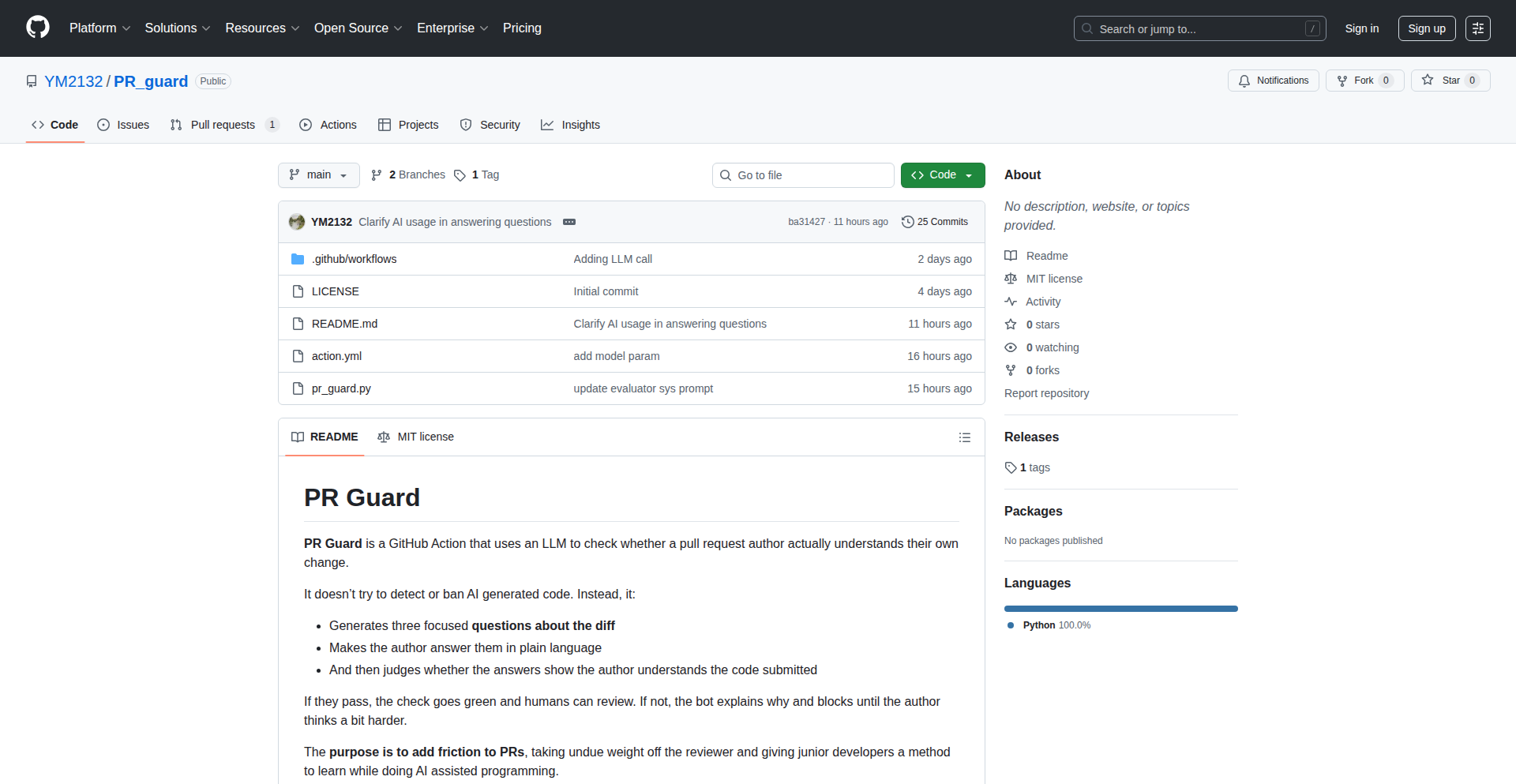1516x784 pixels.
Task: Click the Sign in link
Action: [1361, 28]
